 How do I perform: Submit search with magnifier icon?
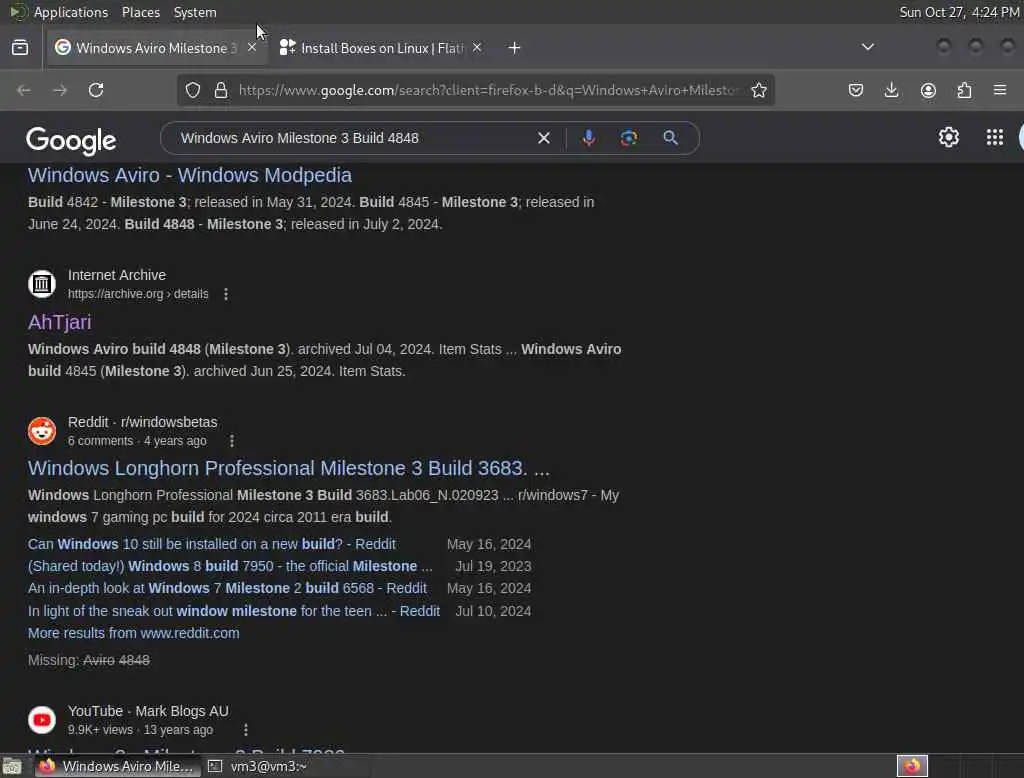[670, 138]
